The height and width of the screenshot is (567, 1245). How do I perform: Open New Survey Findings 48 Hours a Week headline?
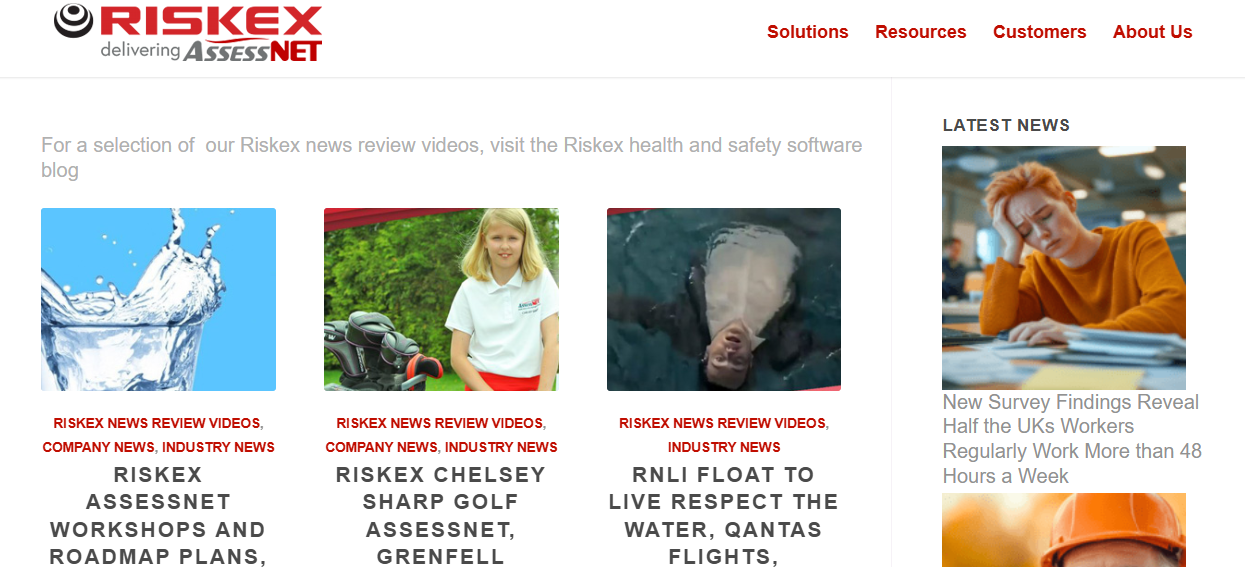tap(1072, 439)
